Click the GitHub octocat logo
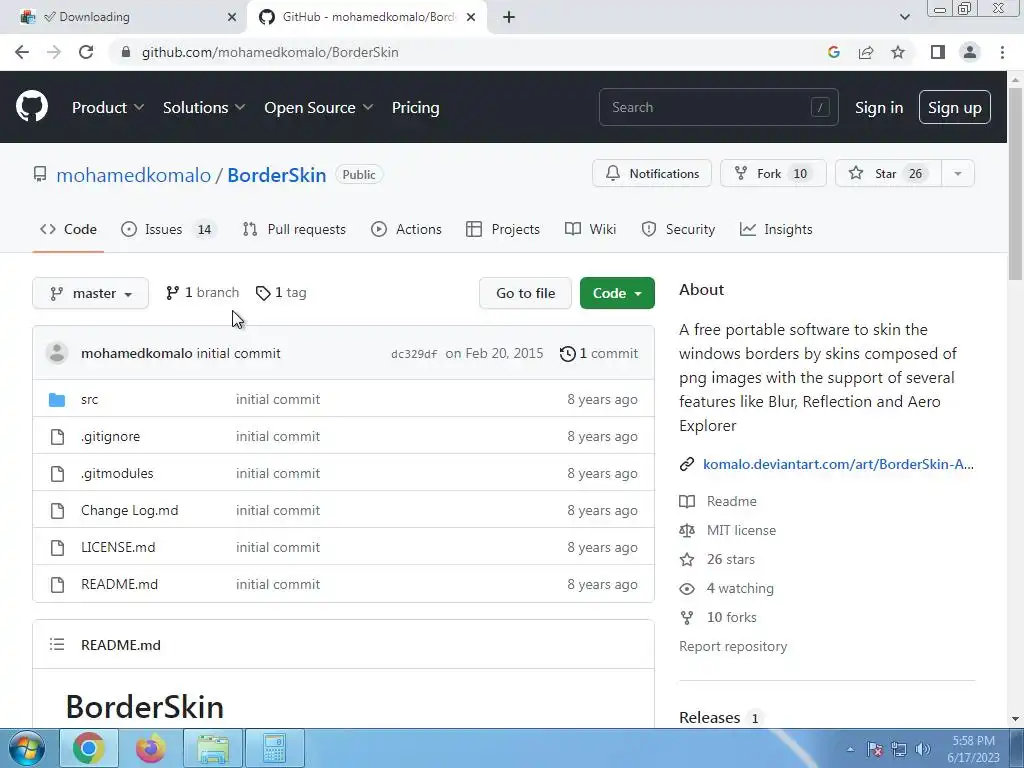Viewport: 1024px width, 768px height. pyautogui.click(x=32, y=106)
